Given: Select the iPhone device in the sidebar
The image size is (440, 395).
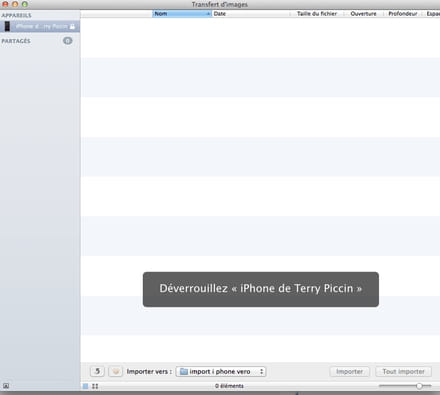Looking at the screenshot, I should tap(40, 26).
